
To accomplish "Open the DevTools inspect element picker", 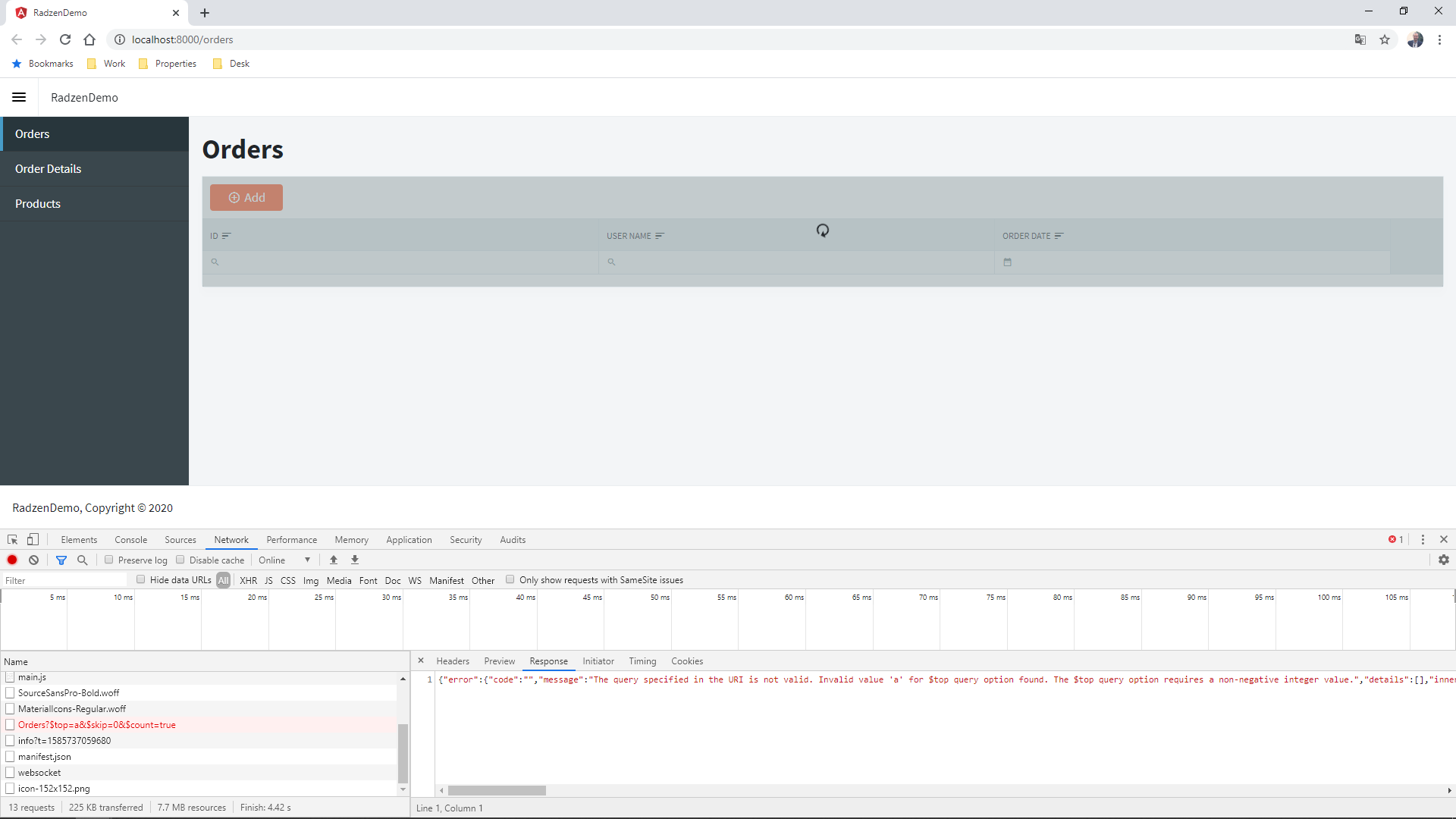I will 13,540.
